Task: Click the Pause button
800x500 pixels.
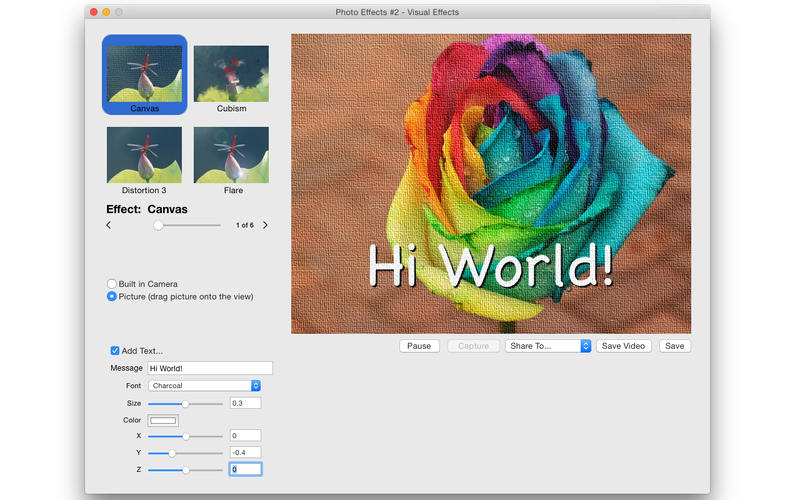Action: coord(419,346)
